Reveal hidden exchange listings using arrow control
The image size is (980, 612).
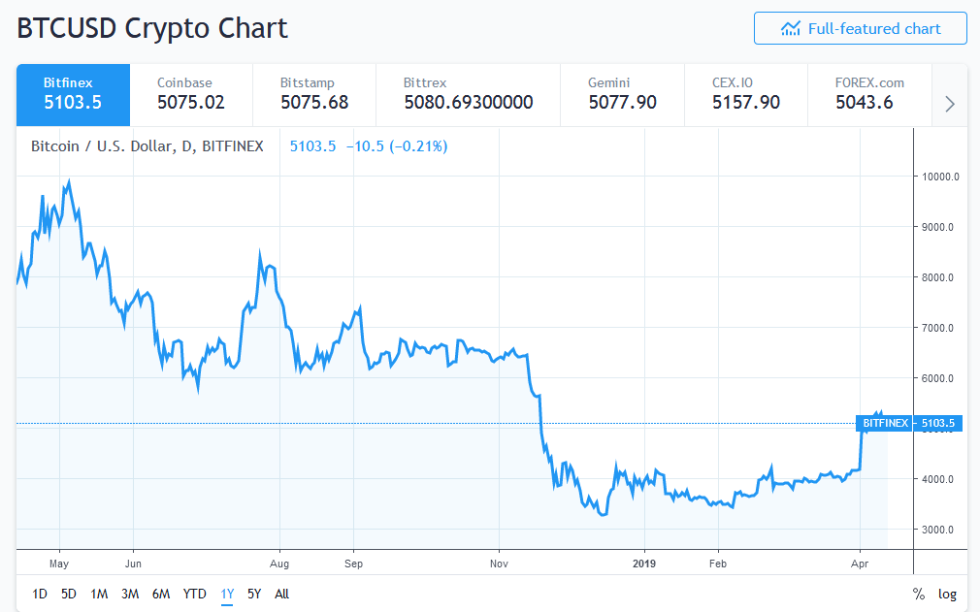(950, 103)
